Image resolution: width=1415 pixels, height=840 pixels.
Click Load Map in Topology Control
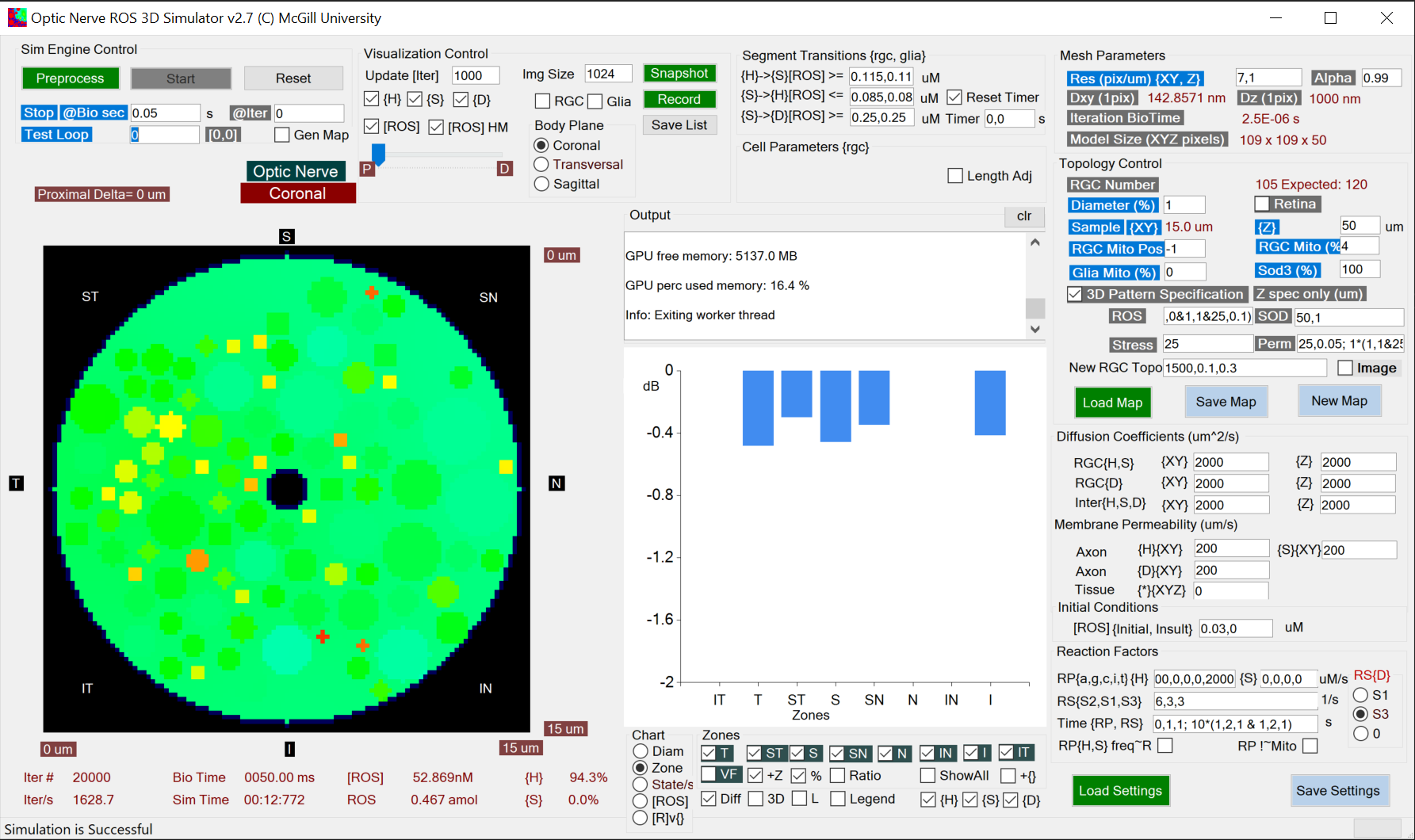[1112, 402]
